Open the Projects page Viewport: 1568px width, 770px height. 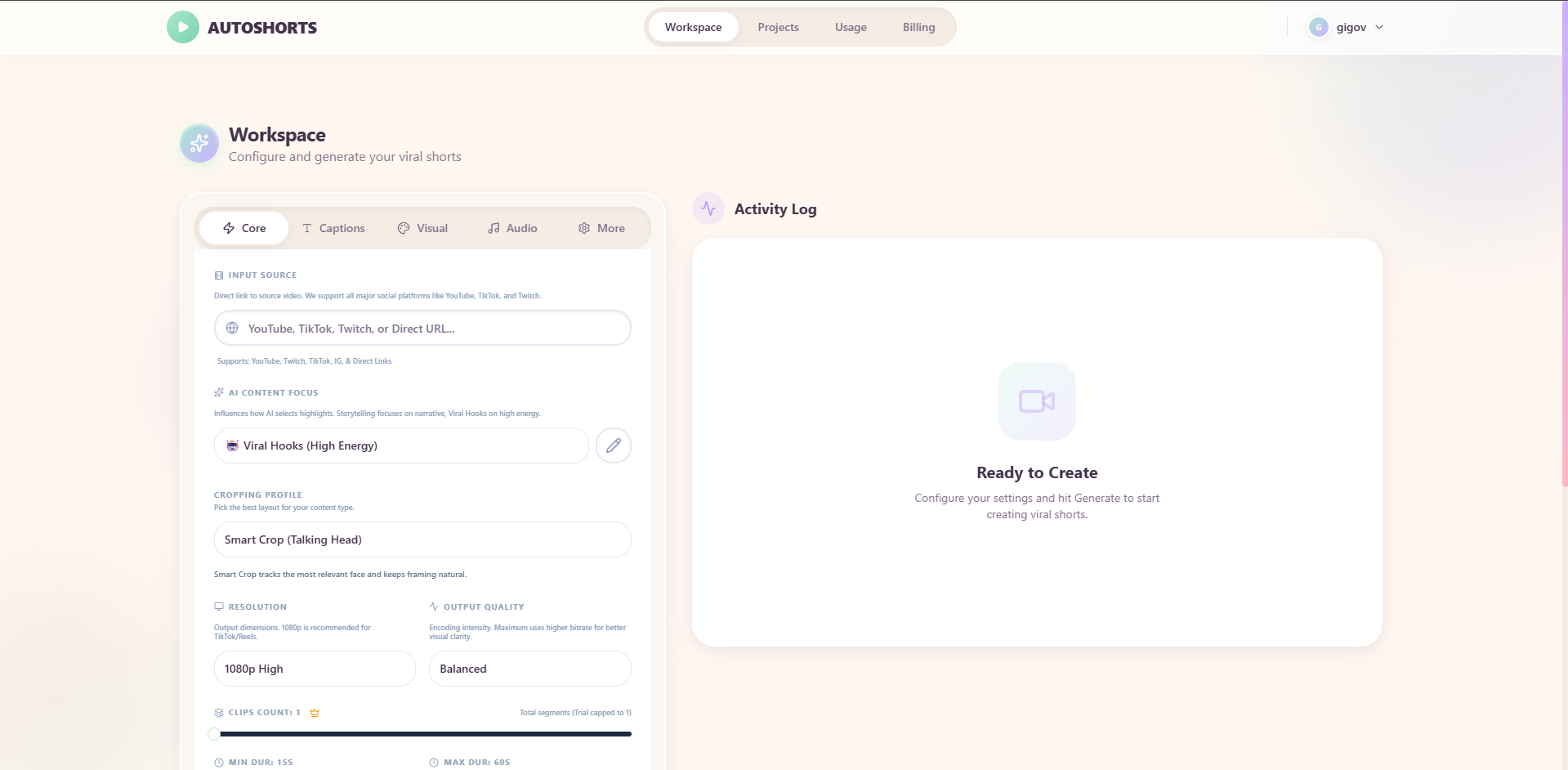point(777,27)
